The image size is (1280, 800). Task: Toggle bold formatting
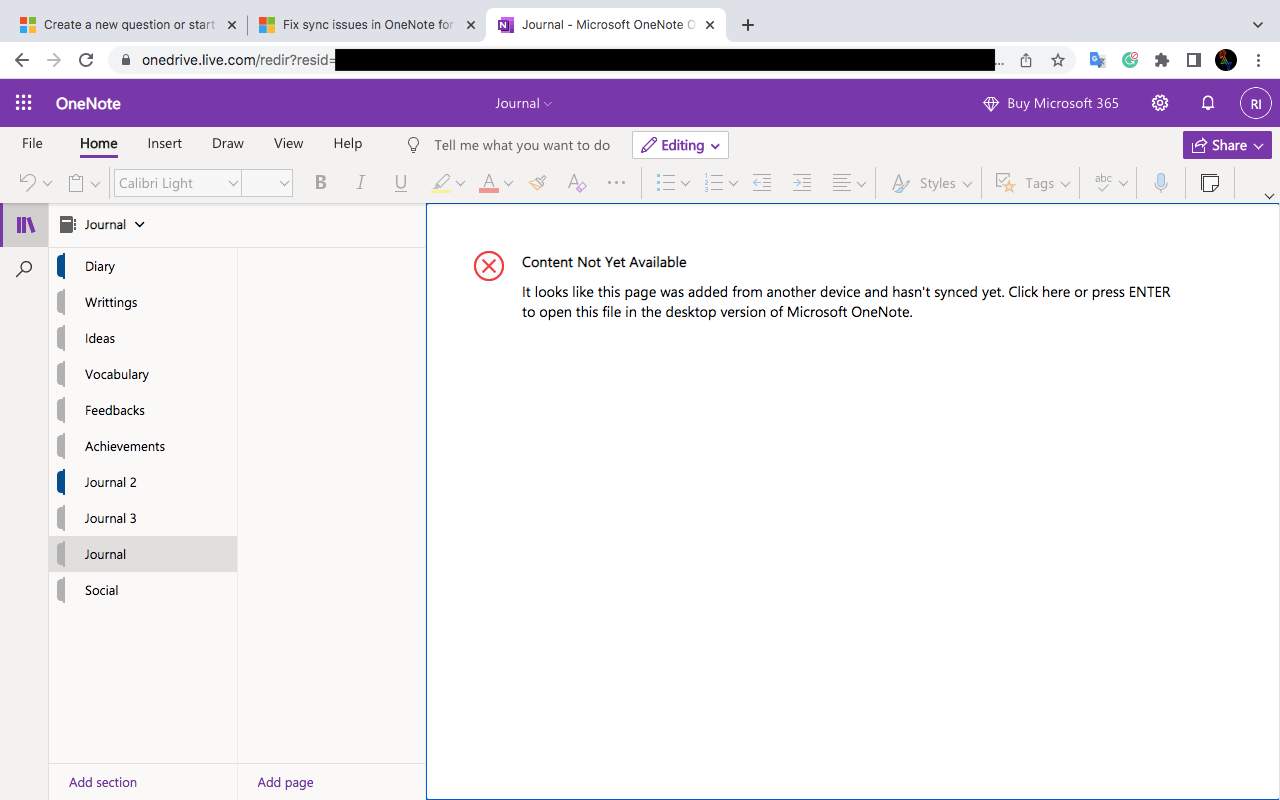click(x=321, y=183)
